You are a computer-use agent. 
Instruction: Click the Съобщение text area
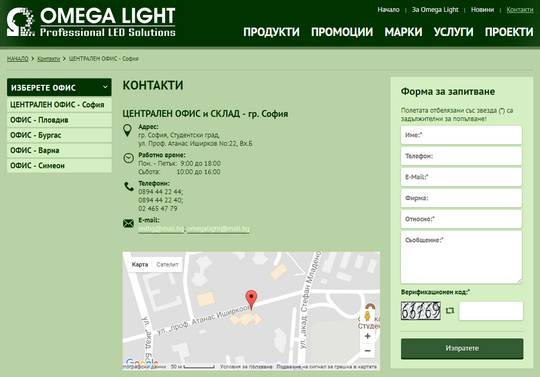[x=461, y=257]
